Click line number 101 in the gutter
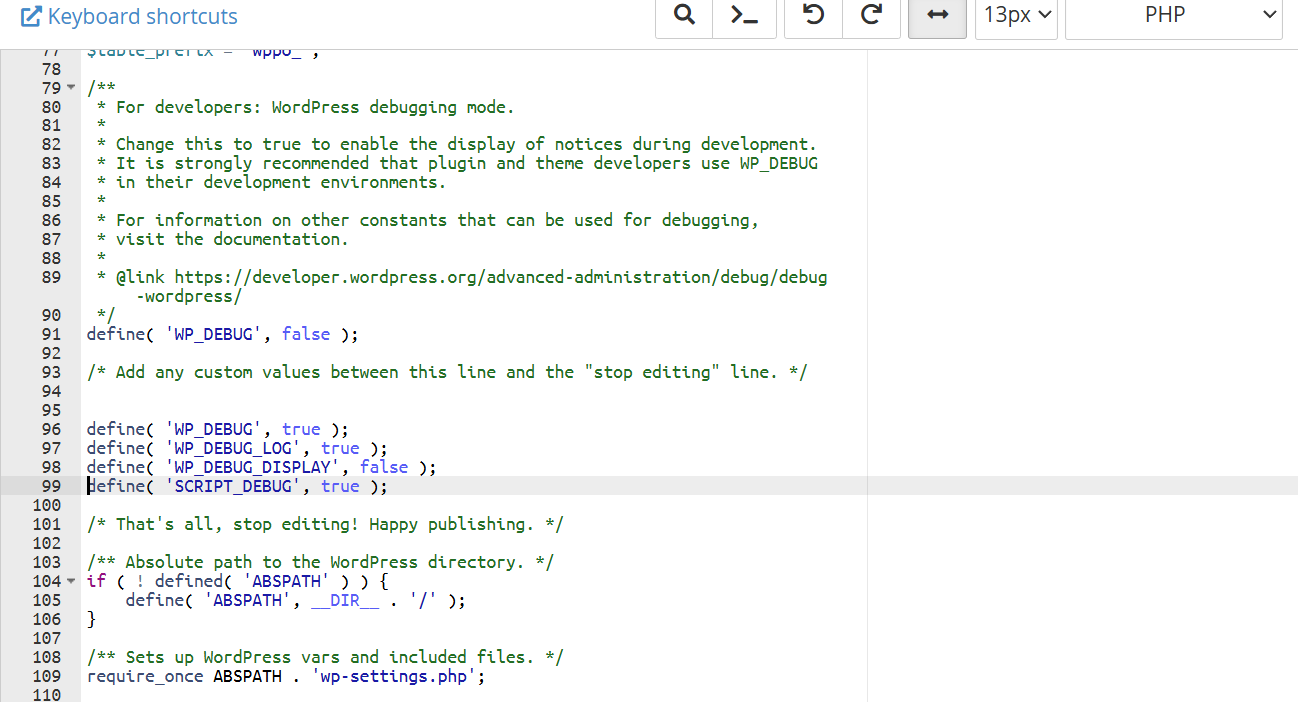Image resolution: width=1298 pixels, height=702 pixels. coord(47,524)
